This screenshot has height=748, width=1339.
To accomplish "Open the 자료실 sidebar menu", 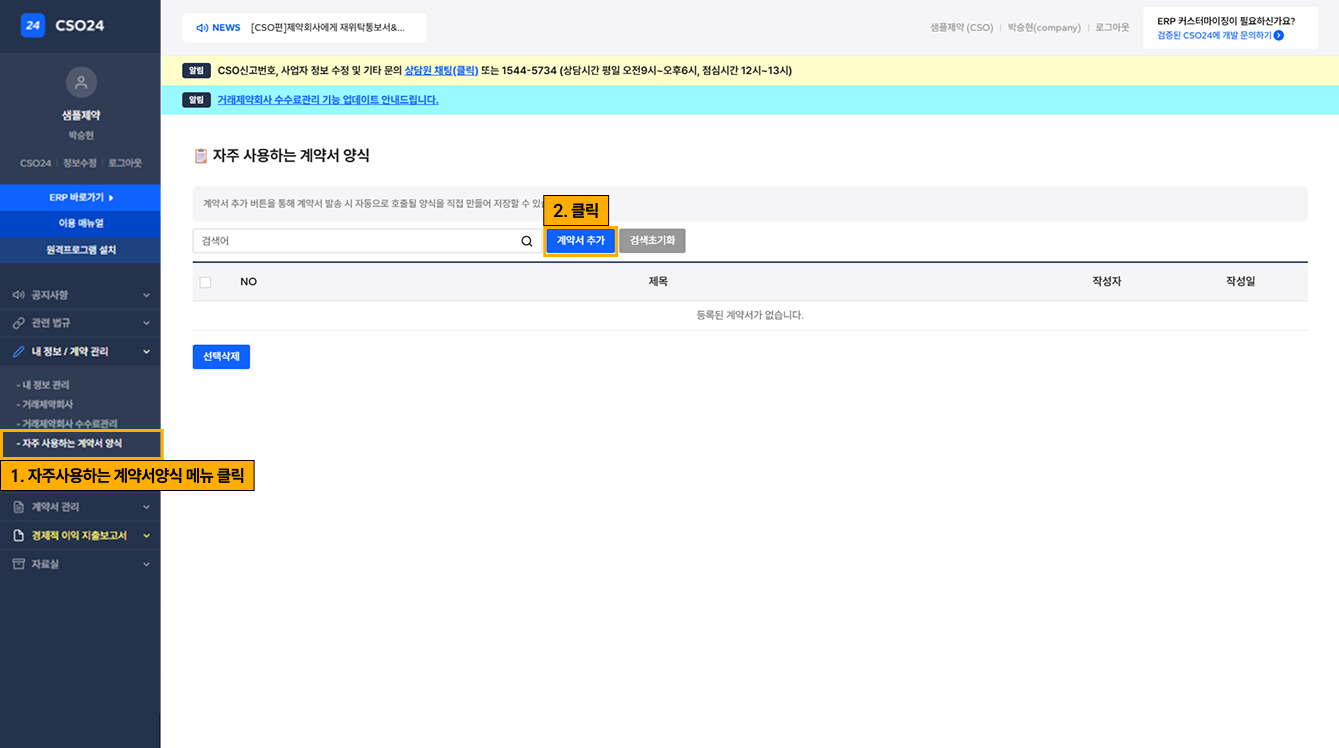I will coord(80,564).
